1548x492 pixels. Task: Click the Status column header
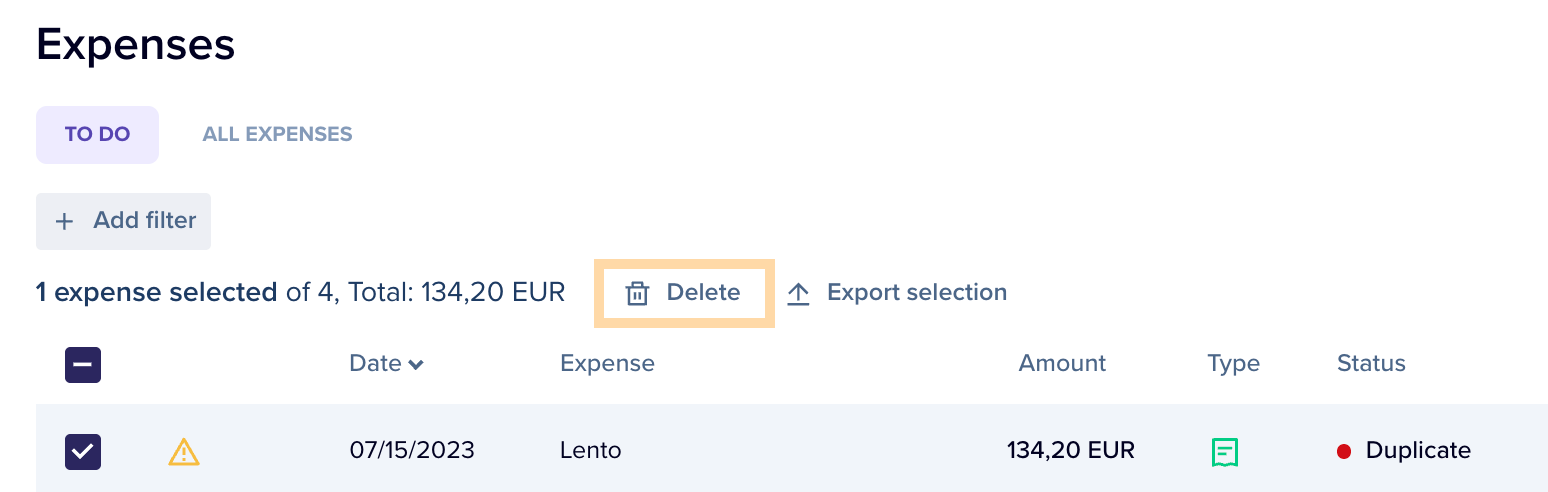[x=1371, y=363]
